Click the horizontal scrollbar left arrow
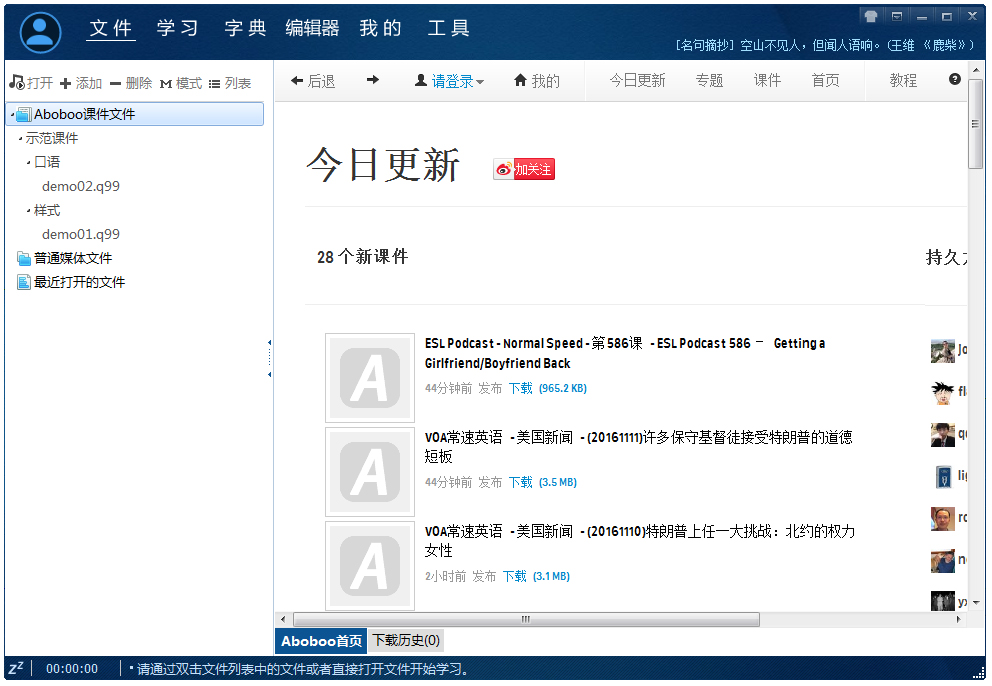992x686 pixels. 283,620
